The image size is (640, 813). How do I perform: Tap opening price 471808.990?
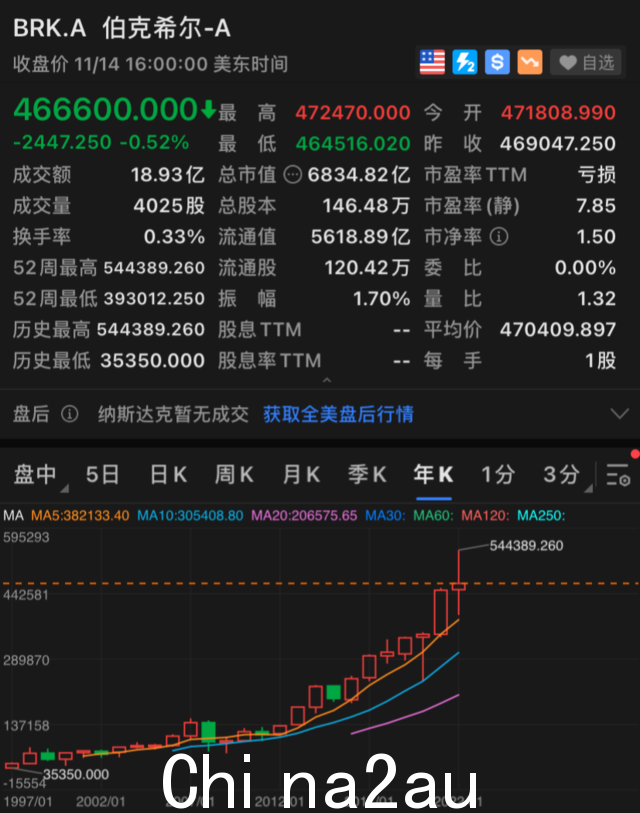point(558,113)
